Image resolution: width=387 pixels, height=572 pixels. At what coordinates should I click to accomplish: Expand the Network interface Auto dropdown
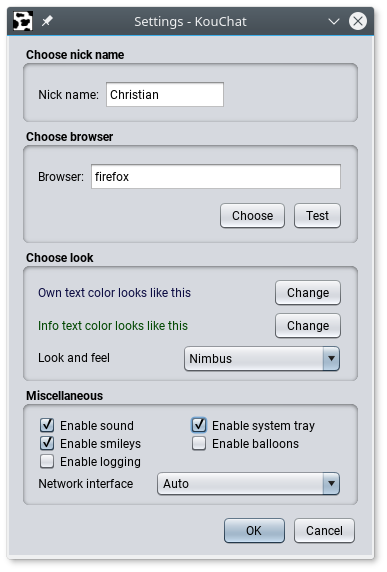248,484
